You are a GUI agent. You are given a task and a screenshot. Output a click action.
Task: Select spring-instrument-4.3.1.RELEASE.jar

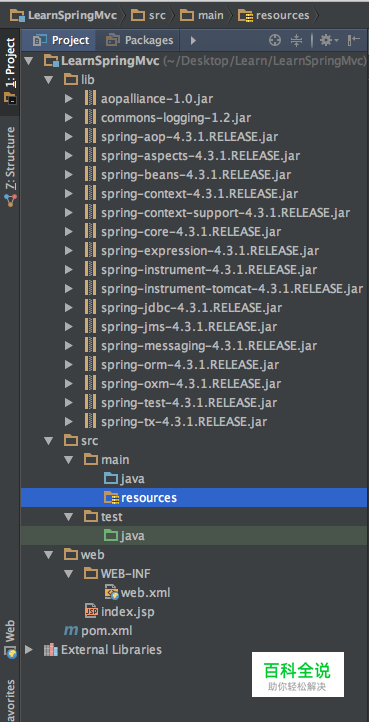coord(209,269)
